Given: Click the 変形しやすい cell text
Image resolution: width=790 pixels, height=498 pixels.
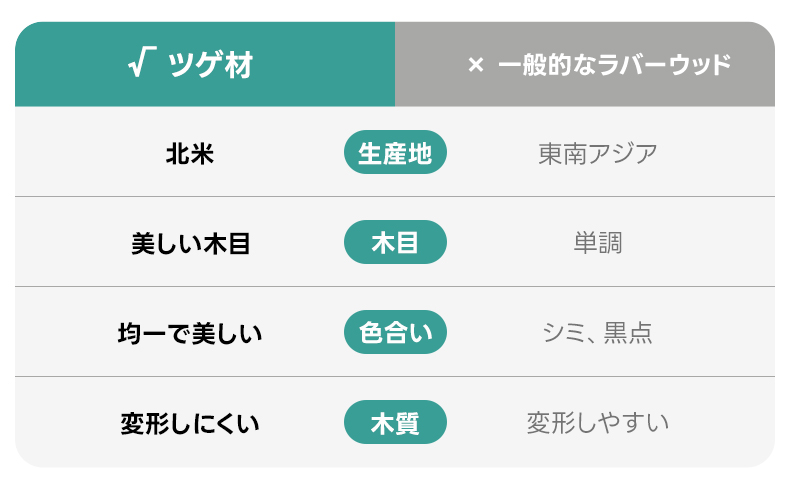Looking at the screenshot, I should click(598, 423).
